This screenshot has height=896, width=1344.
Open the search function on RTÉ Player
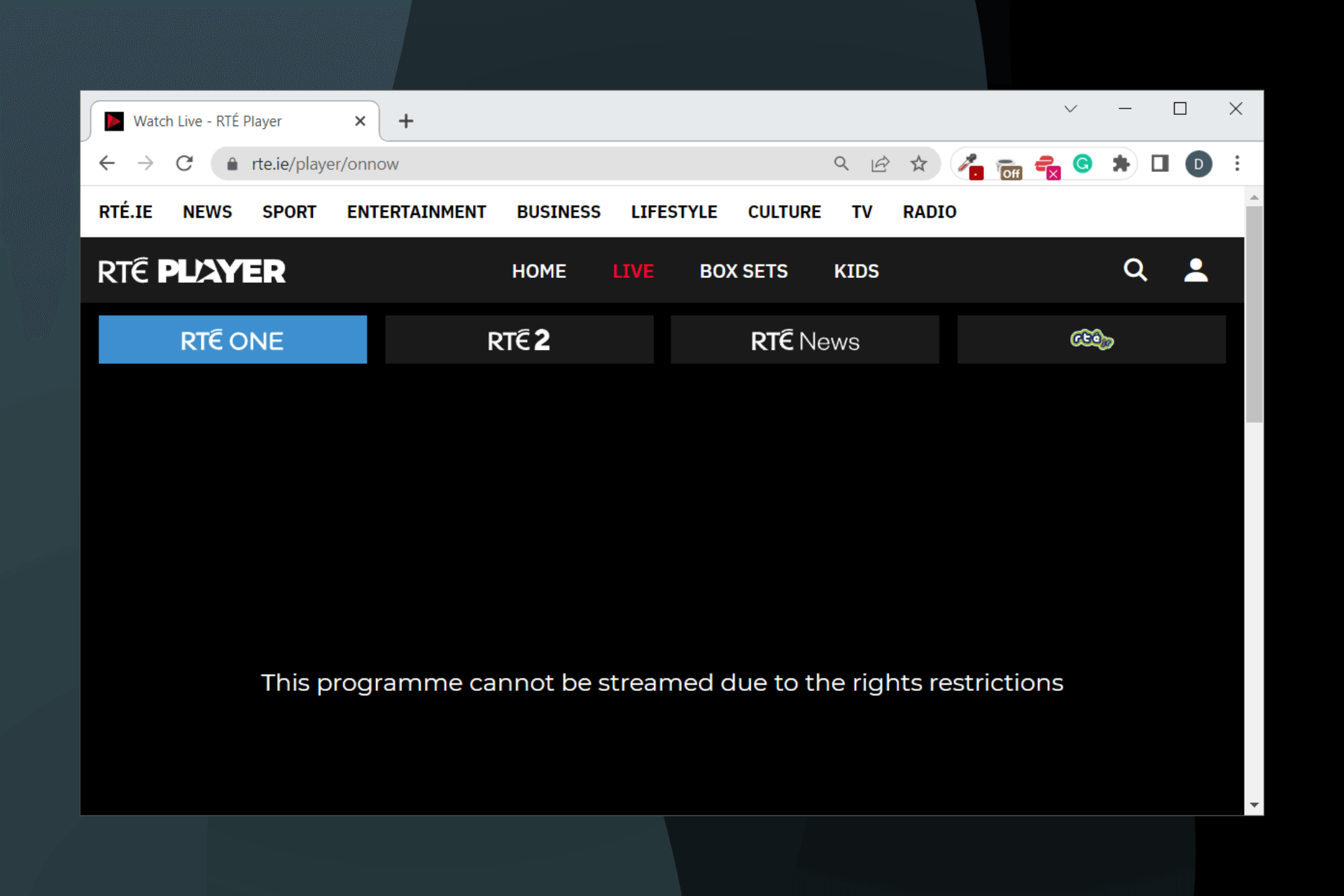1135,270
